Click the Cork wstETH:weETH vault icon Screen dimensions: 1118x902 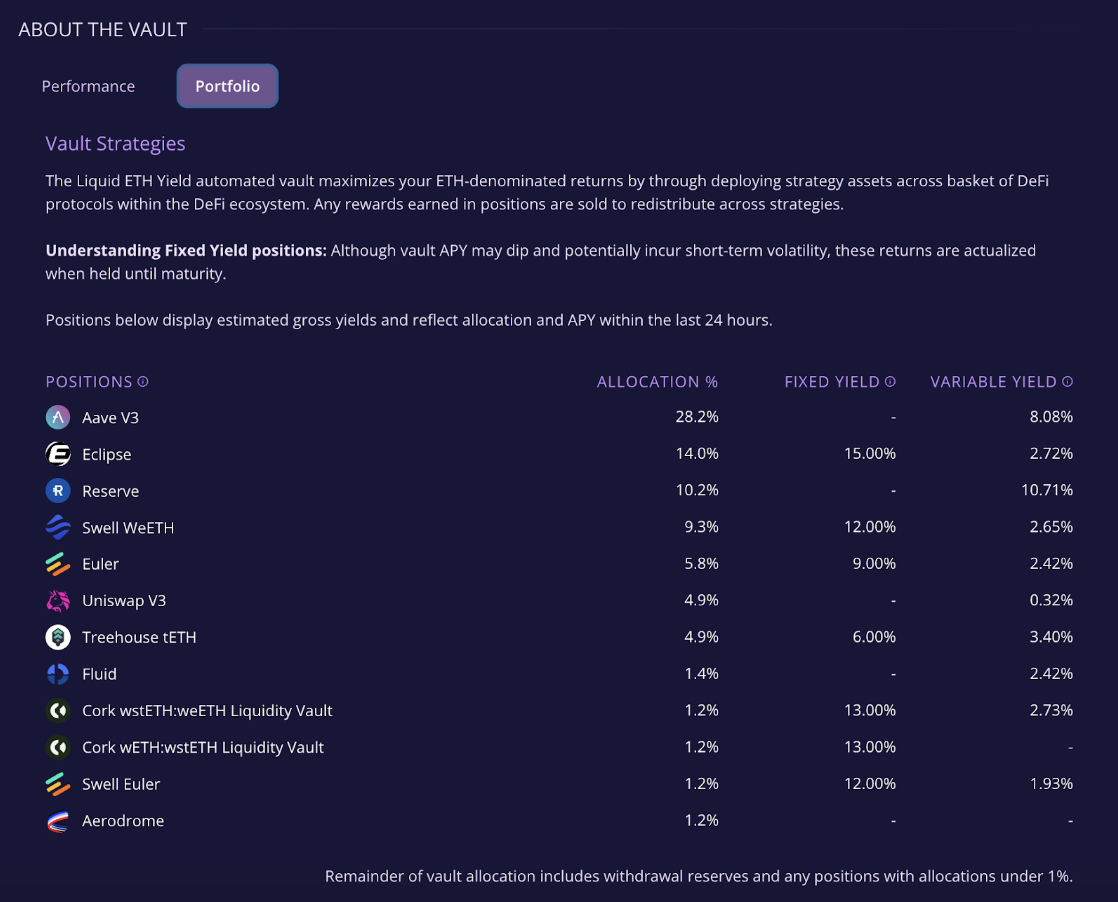57,710
